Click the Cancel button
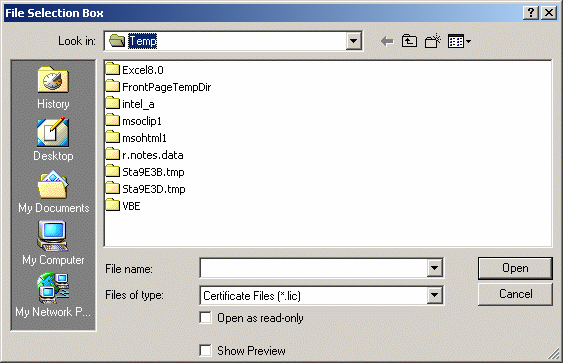Screen dimensions: 563x363 click(x=515, y=294)
